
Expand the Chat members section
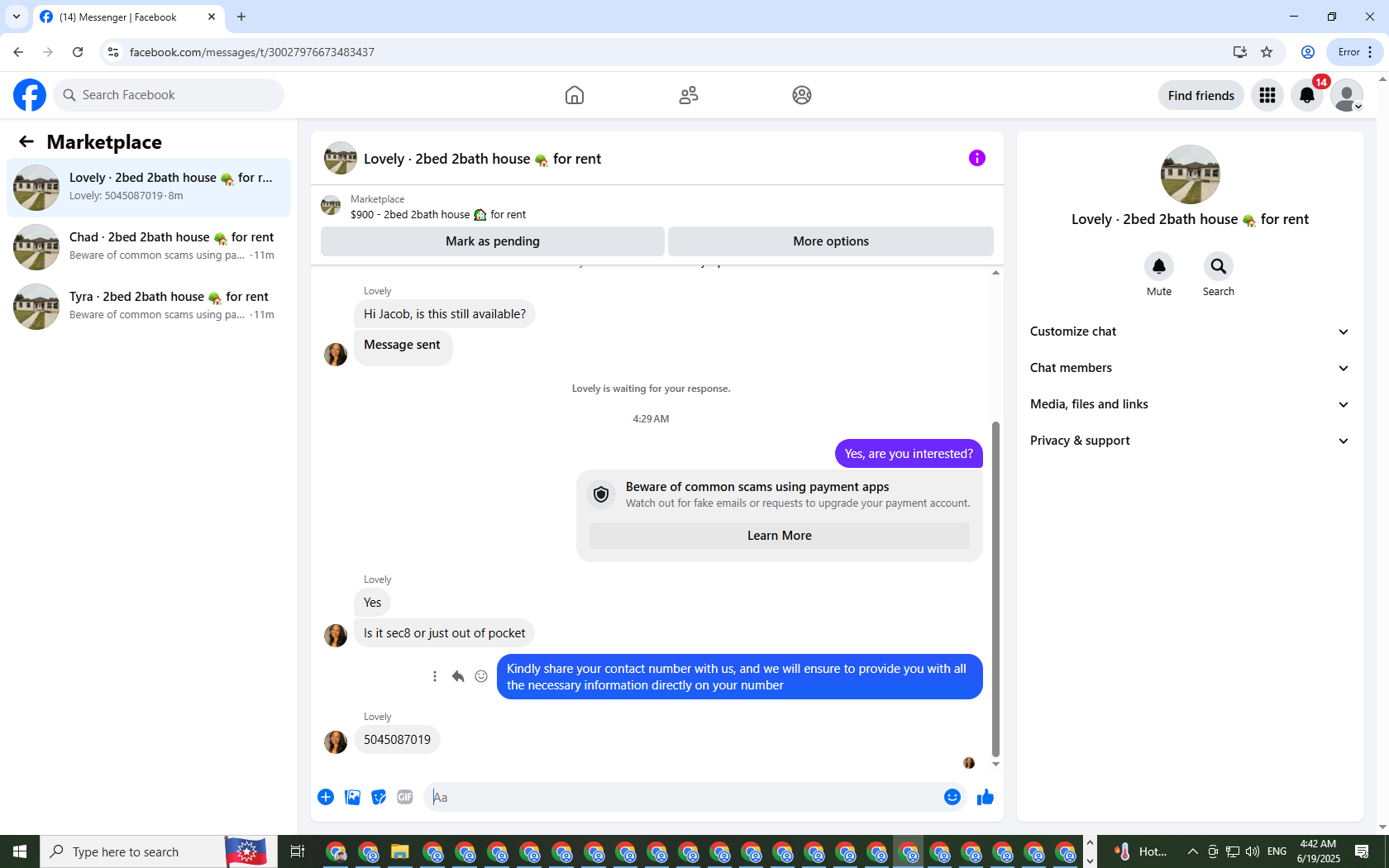(x=1190, y=368)
